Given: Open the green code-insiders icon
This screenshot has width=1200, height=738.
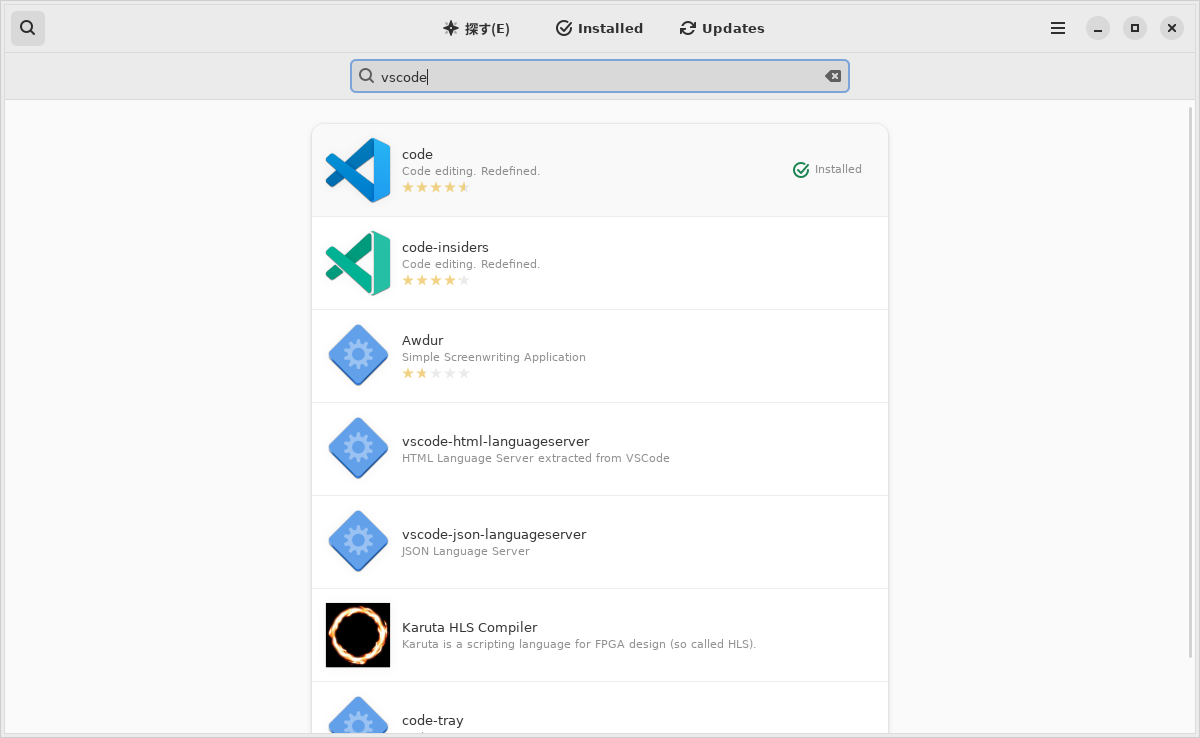Looking at the screenshot, I should (x=358, y=263).
